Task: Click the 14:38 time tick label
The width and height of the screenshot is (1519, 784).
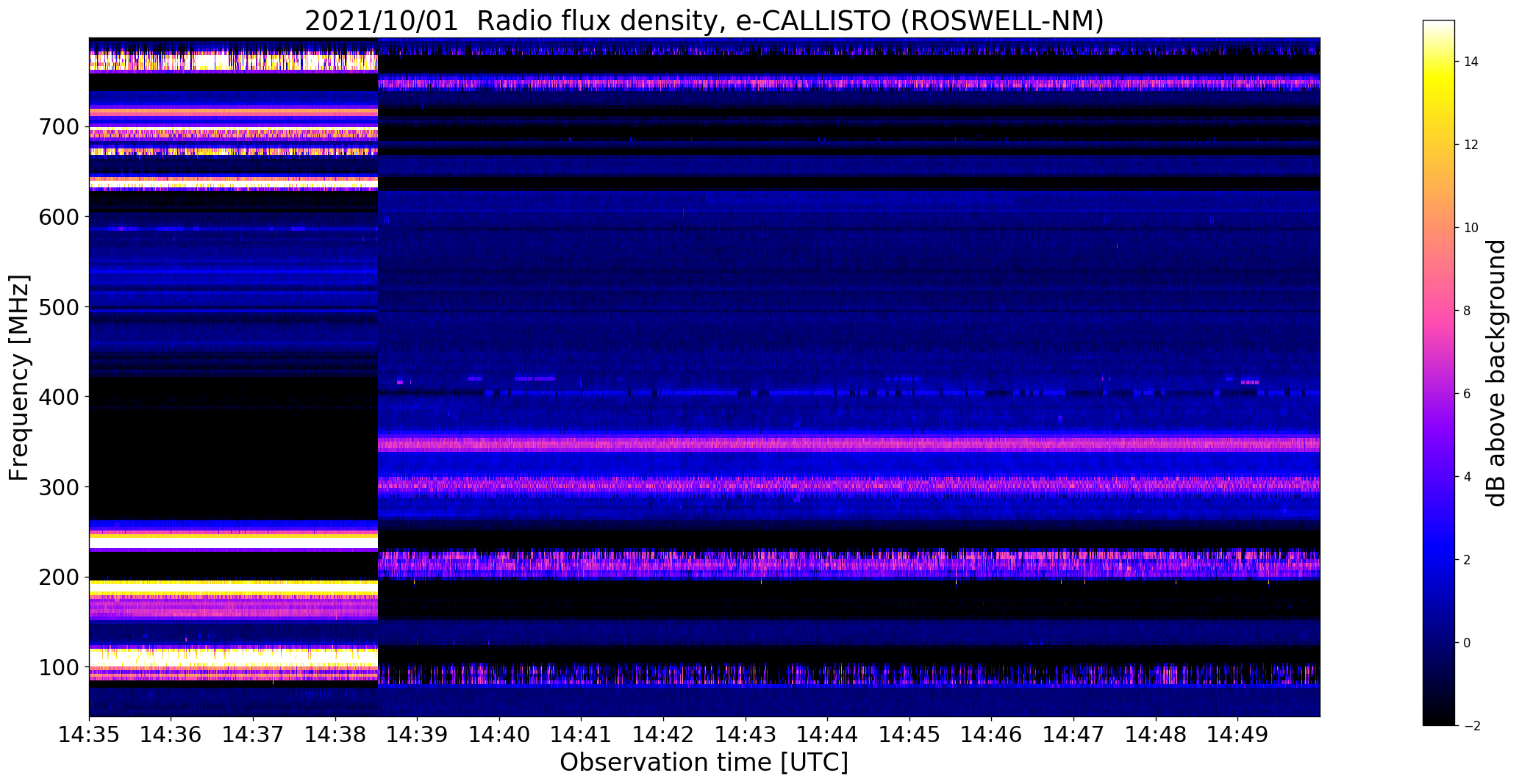Action: [x=335, y=734]
